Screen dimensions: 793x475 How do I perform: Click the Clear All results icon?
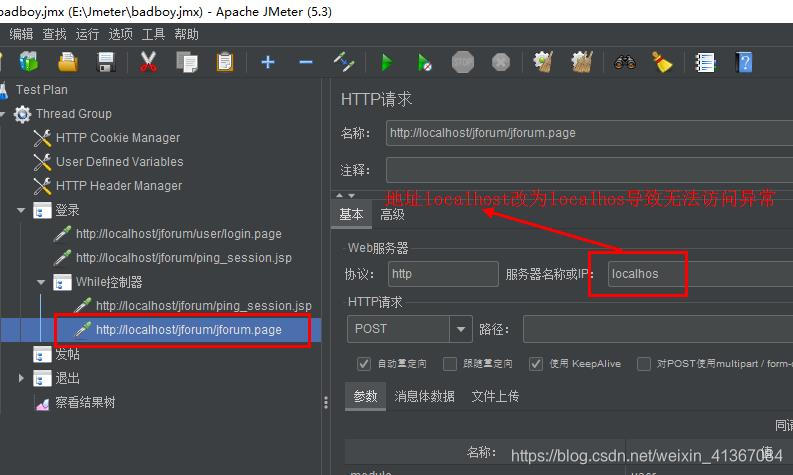click(x=582, y=62)
